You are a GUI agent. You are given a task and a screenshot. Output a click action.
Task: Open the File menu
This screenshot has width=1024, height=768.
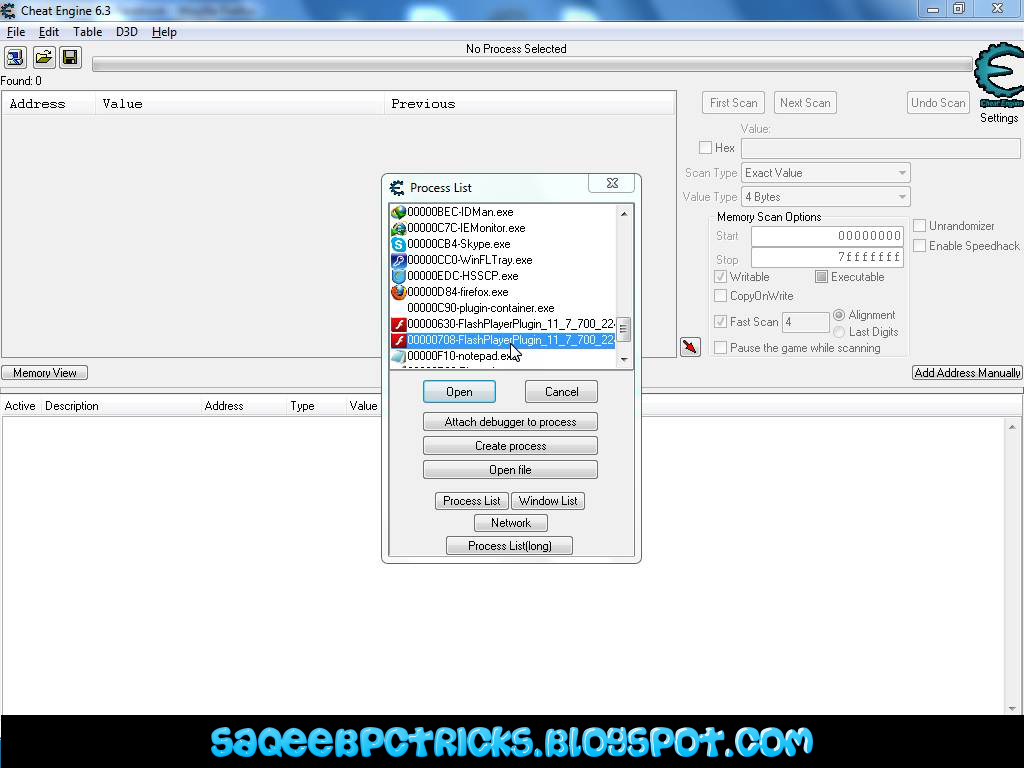(x=16, y=32)
